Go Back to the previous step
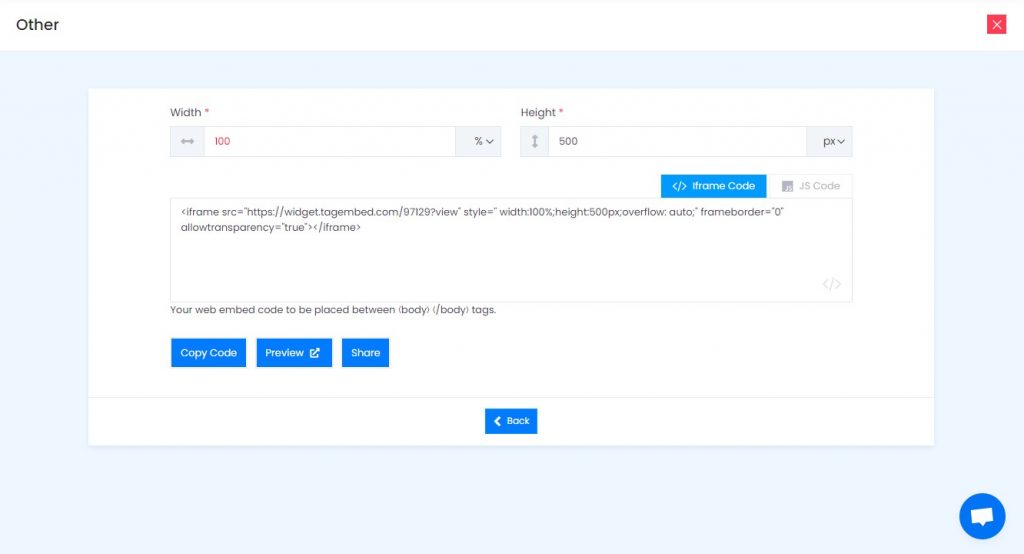 point(511,421)
